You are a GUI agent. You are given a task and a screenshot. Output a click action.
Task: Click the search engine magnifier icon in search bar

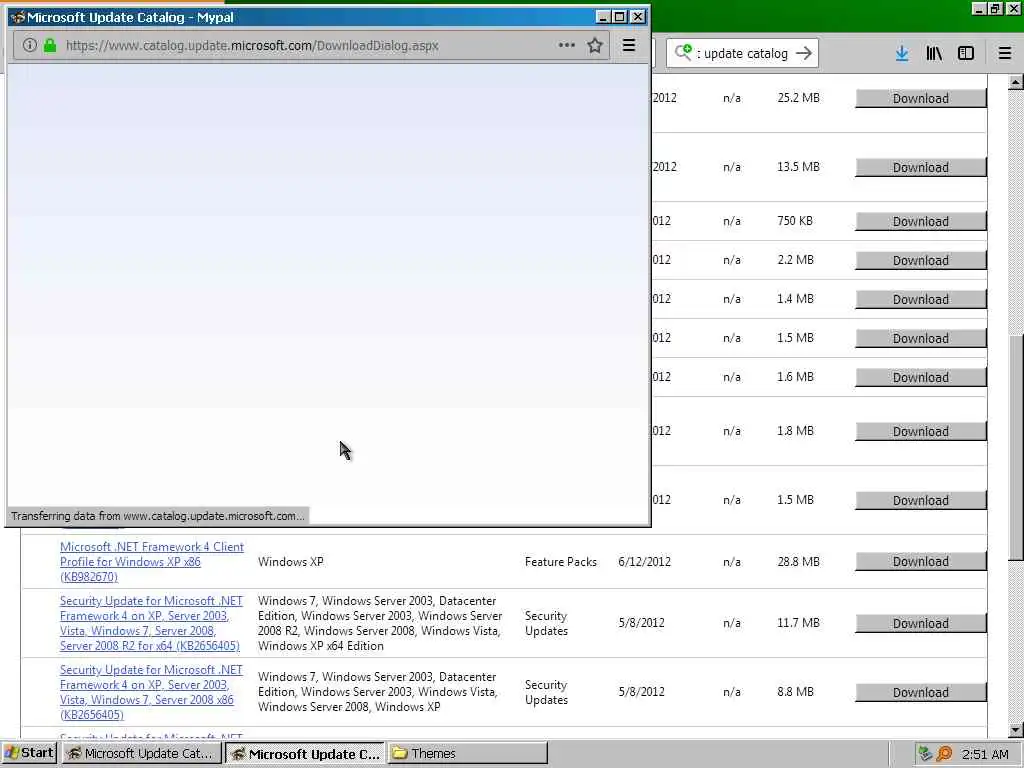683,52
